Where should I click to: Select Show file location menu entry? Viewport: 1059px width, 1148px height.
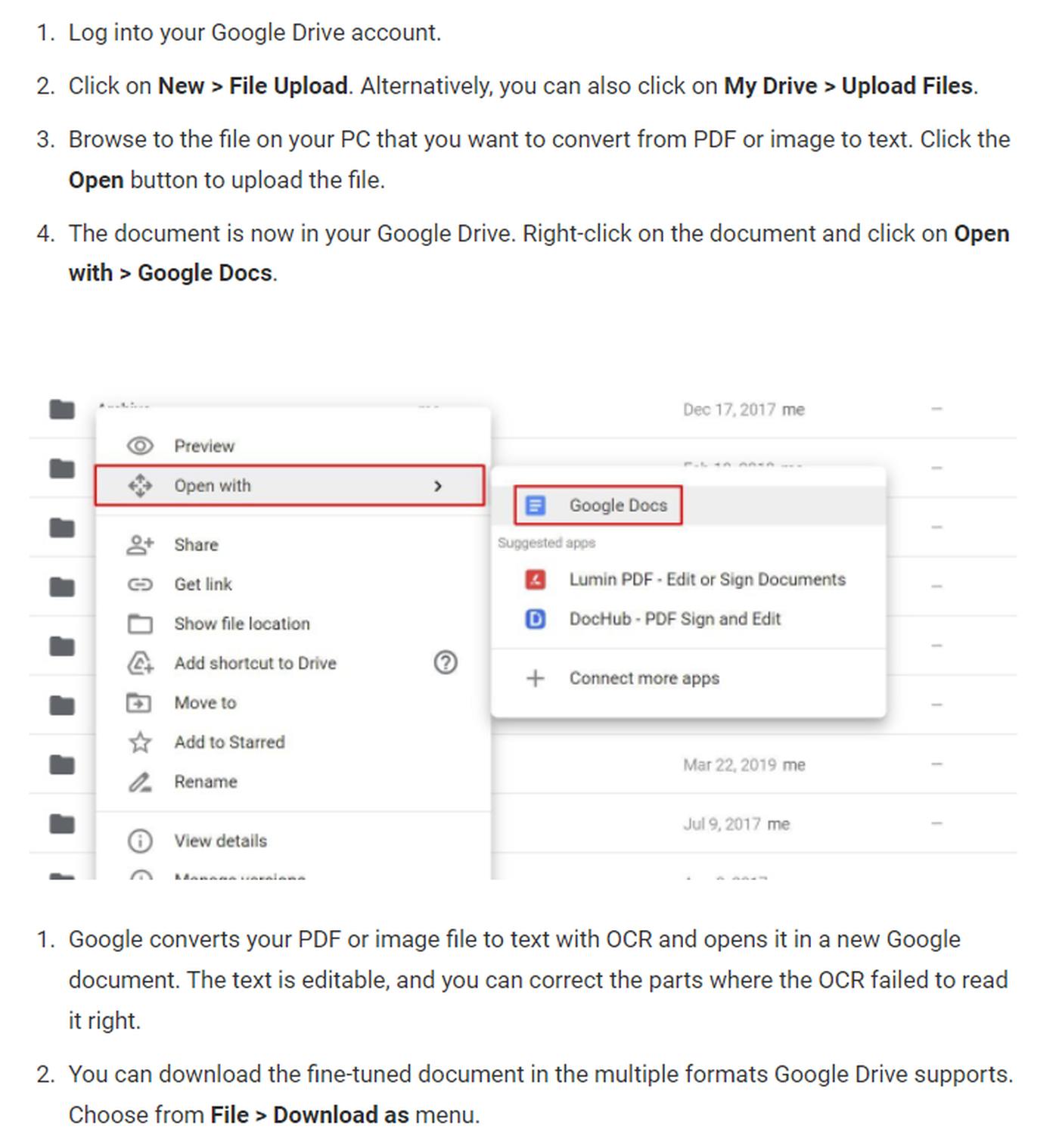(x=242, y=624)
